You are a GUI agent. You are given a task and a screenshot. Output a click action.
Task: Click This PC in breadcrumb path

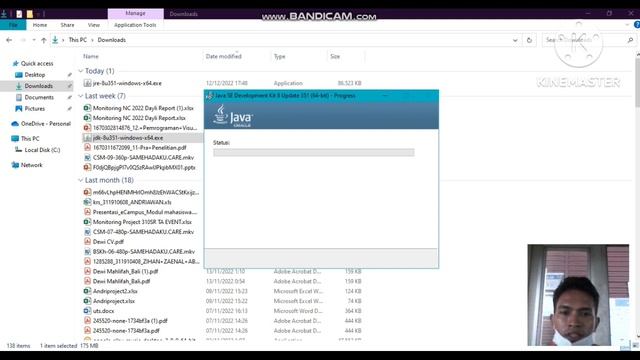click(x=78, y=40)
